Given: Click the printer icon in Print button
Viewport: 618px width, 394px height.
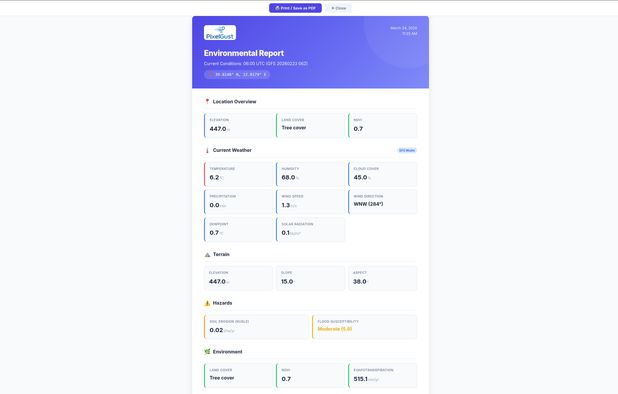Looking at the screenshot, I should (x=277, y=8).
